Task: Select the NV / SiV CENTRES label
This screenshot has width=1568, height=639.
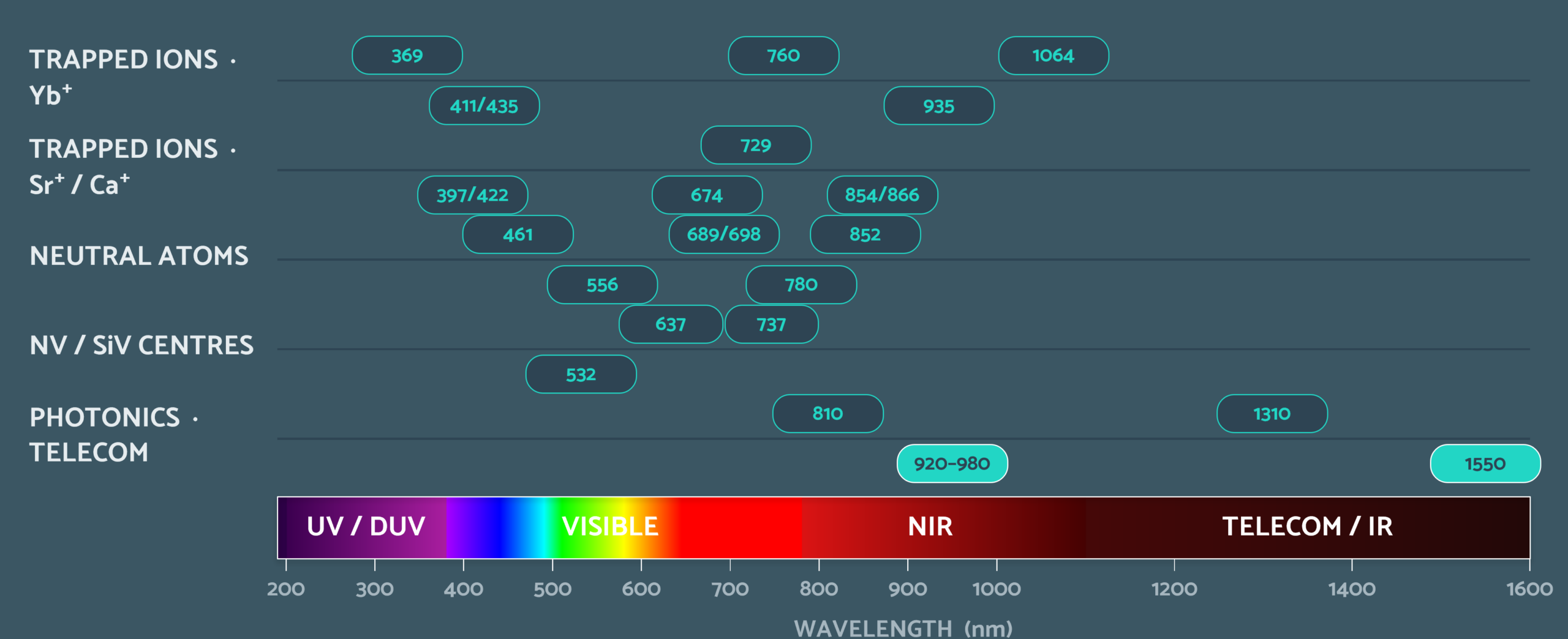Action: pyautogui.click(x=141, y=345)
